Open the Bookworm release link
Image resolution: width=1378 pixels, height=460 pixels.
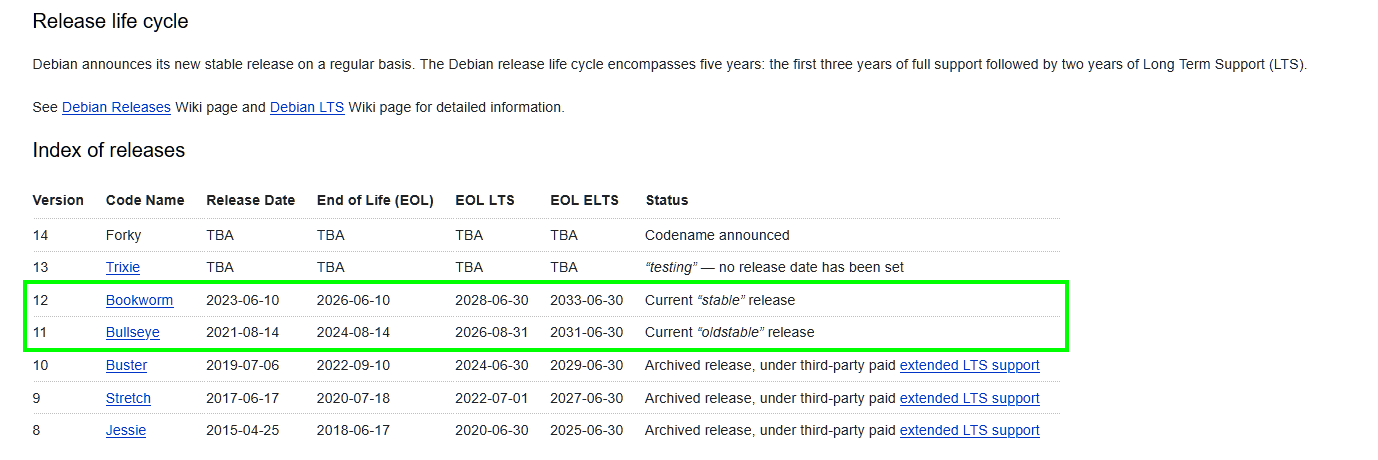tap(139, 300)
